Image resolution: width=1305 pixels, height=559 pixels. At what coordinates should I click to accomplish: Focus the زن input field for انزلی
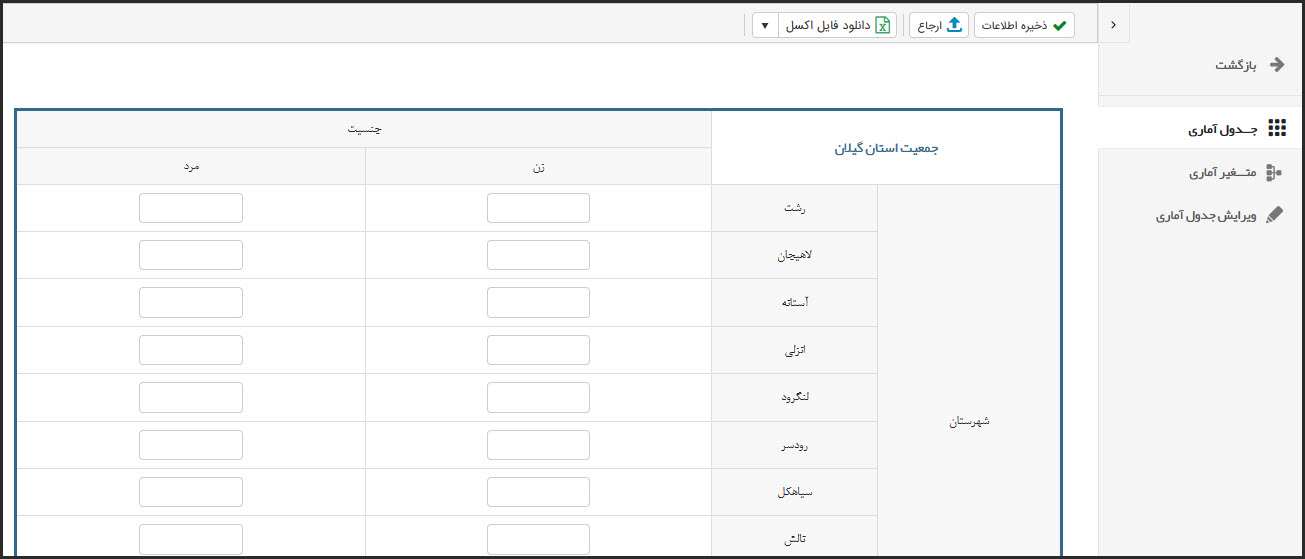[x=538, y=350]
